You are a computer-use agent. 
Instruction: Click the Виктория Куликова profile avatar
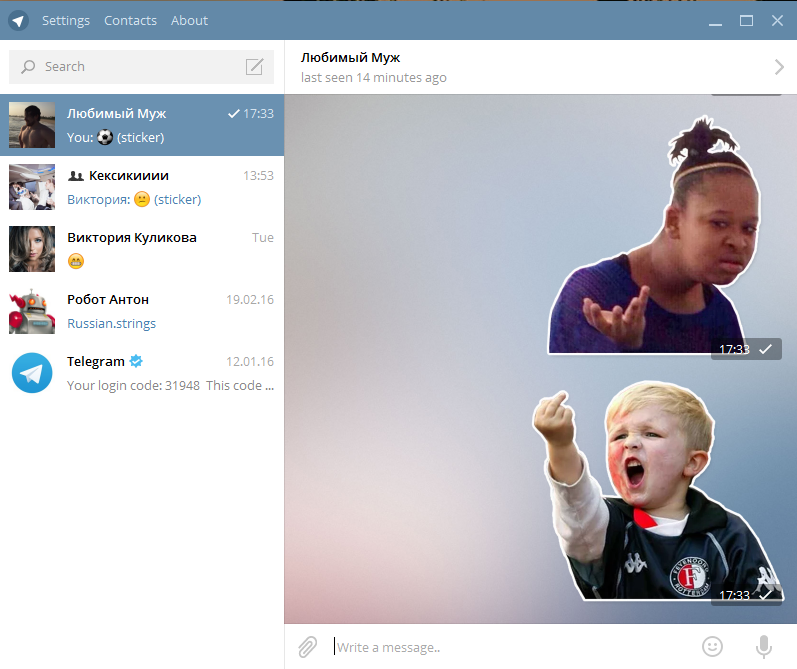point(32,249)
